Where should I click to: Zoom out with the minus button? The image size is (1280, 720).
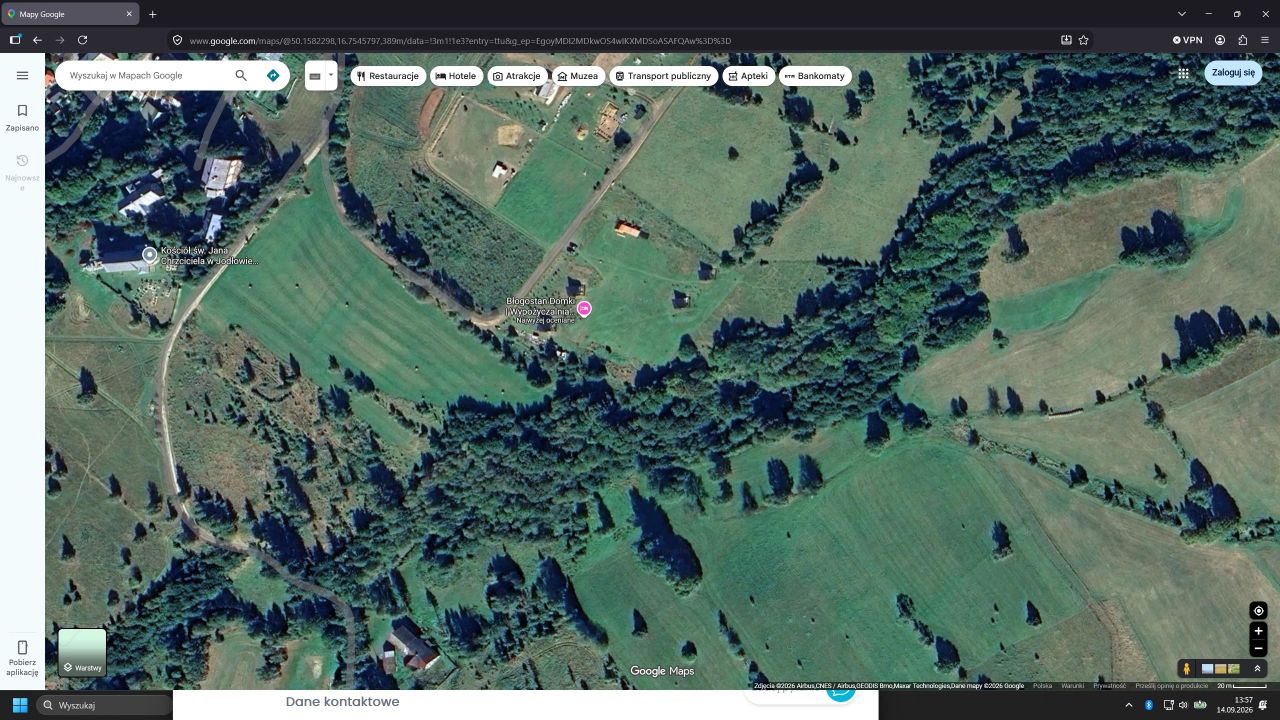pyautogui.click(x=1259, y=649)
